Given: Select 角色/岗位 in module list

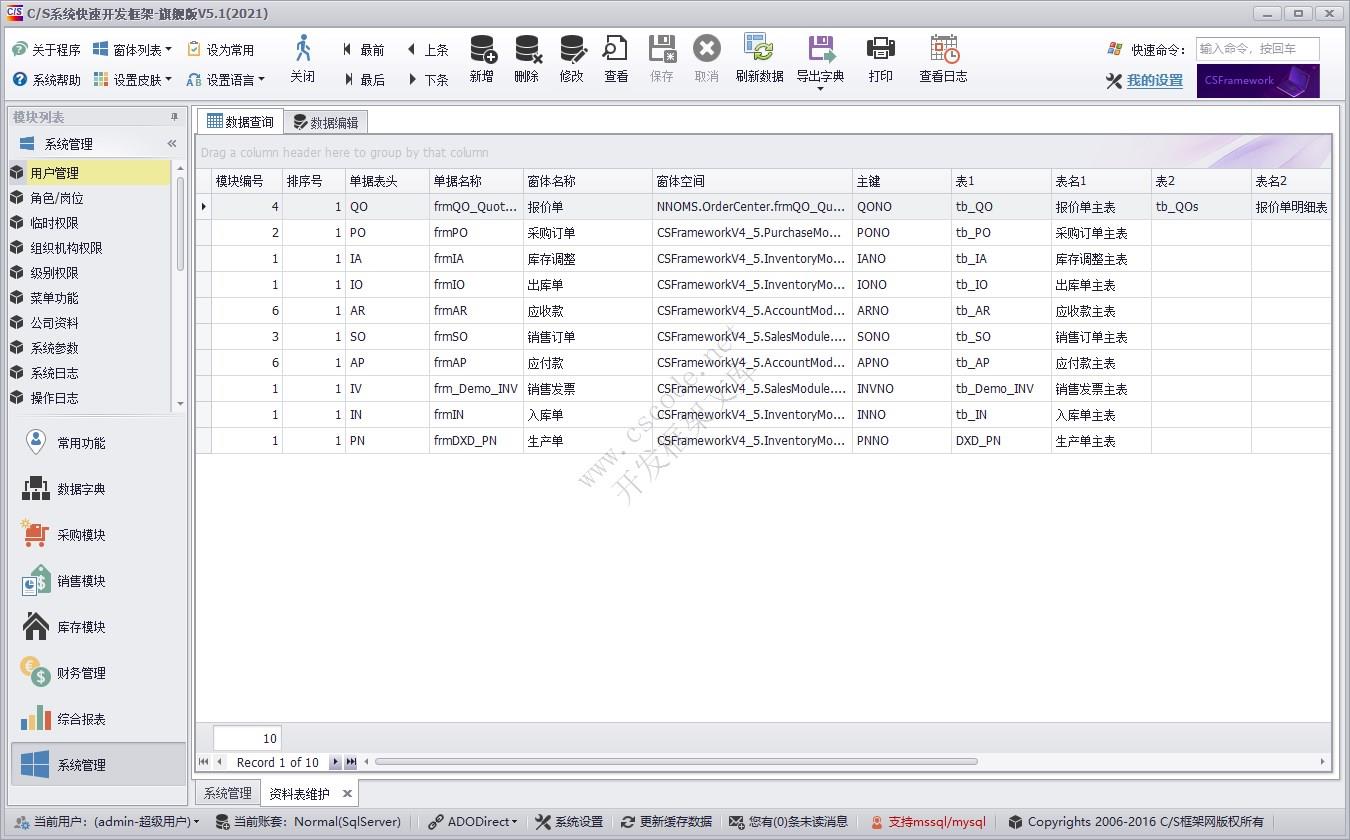Looking at the screenshot, I should (x=57, y=198).
